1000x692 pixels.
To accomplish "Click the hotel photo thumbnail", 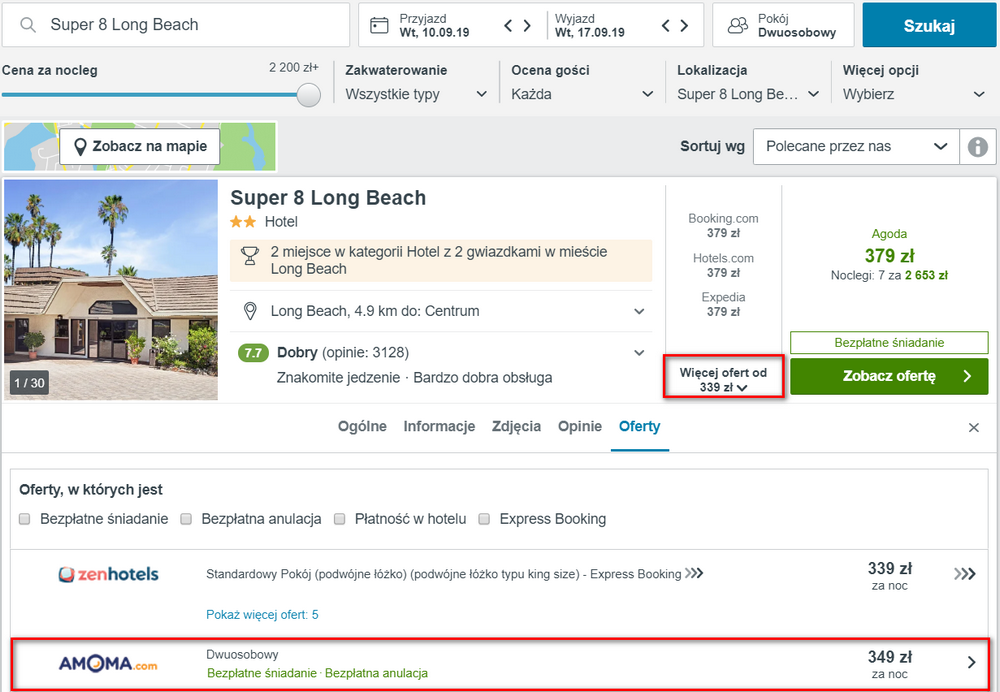I will (111, 290).
